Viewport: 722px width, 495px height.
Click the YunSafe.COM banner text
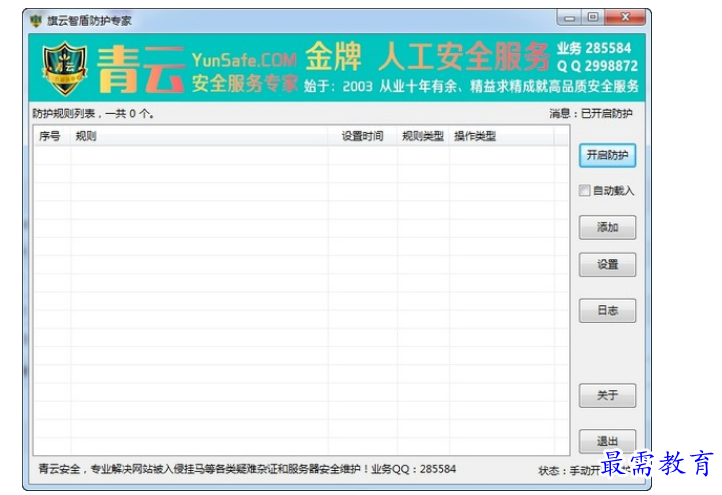point(244,60)
